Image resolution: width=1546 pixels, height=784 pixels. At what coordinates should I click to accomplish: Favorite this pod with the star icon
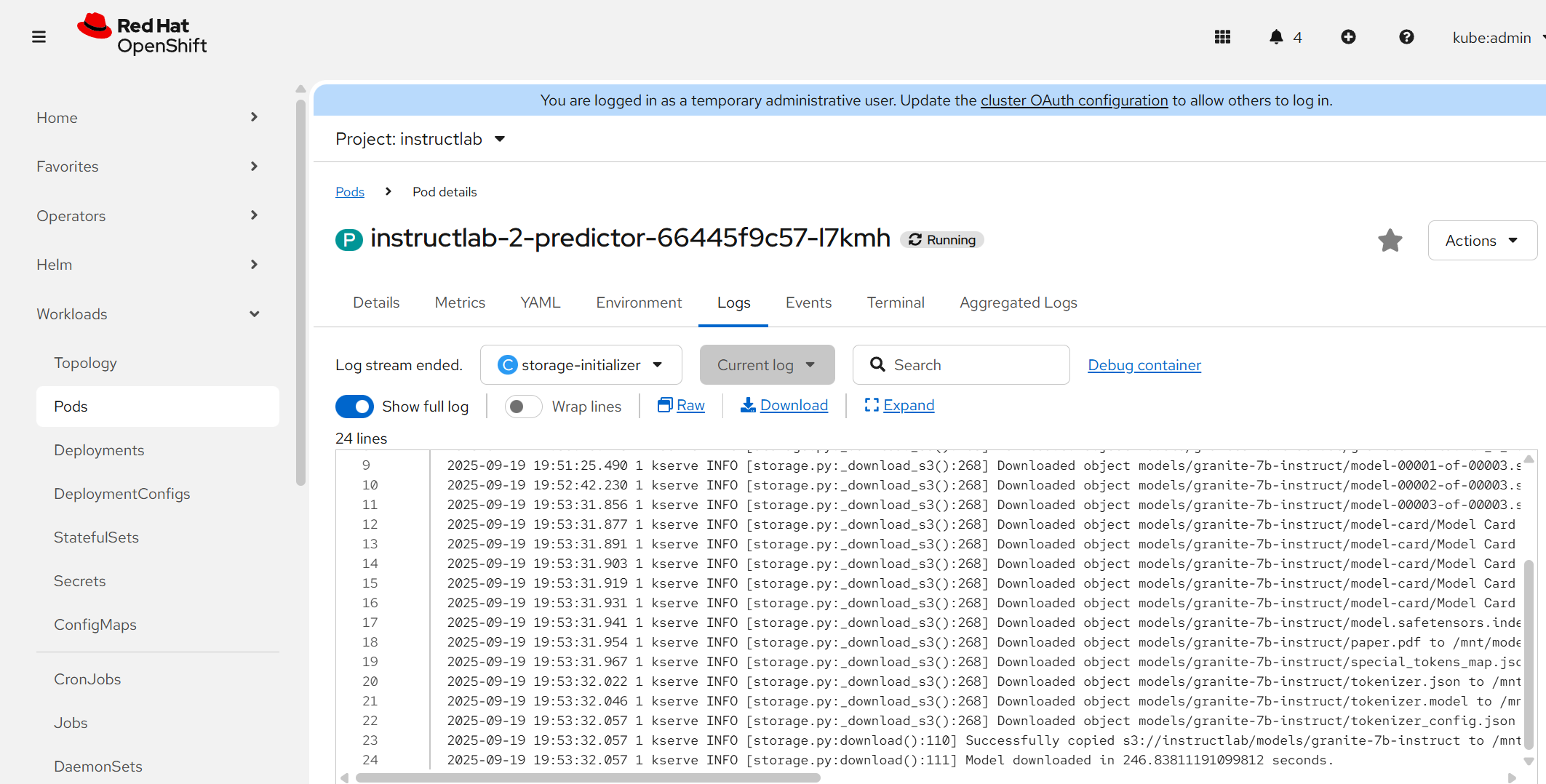pyautogui.click(x=1390, y=241)
